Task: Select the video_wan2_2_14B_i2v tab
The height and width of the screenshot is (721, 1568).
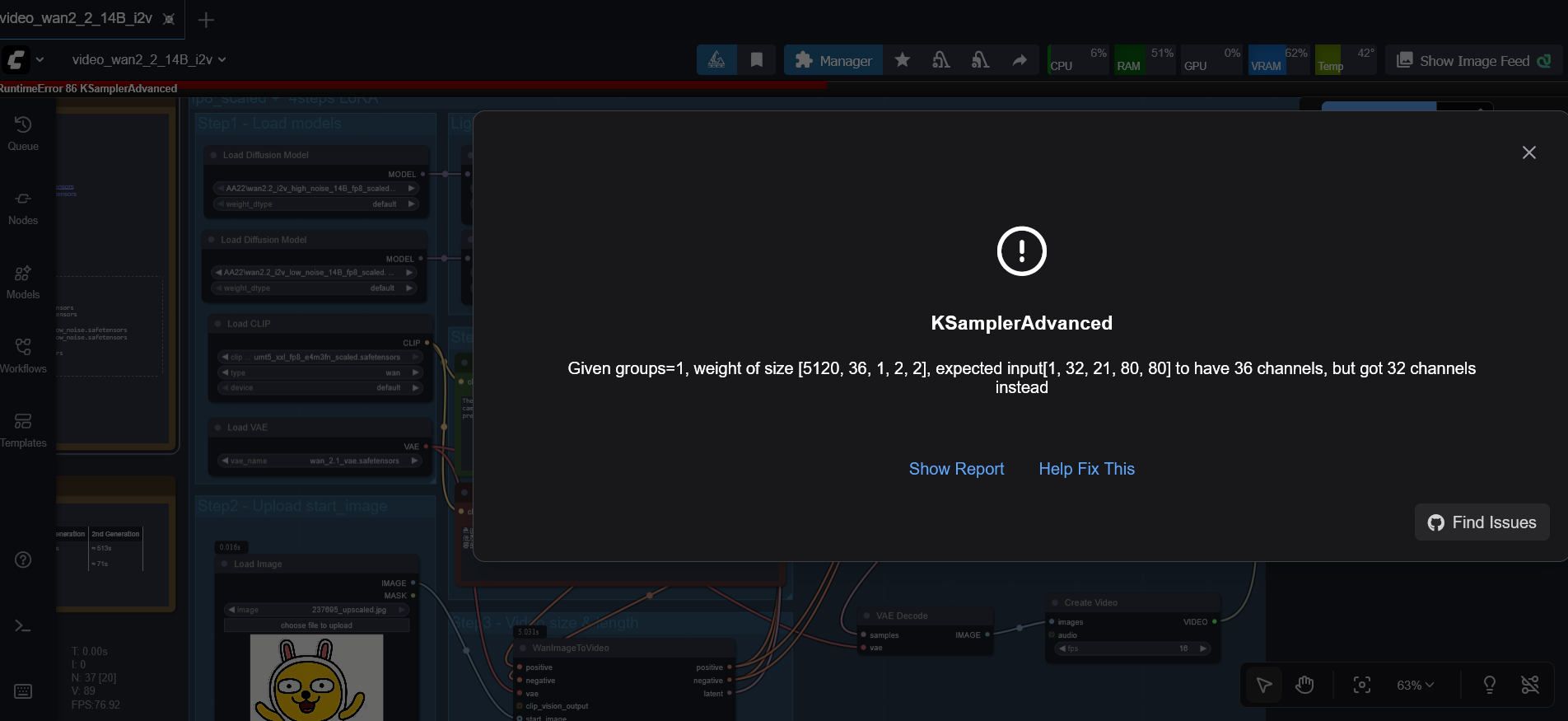Action: point(77,18)
